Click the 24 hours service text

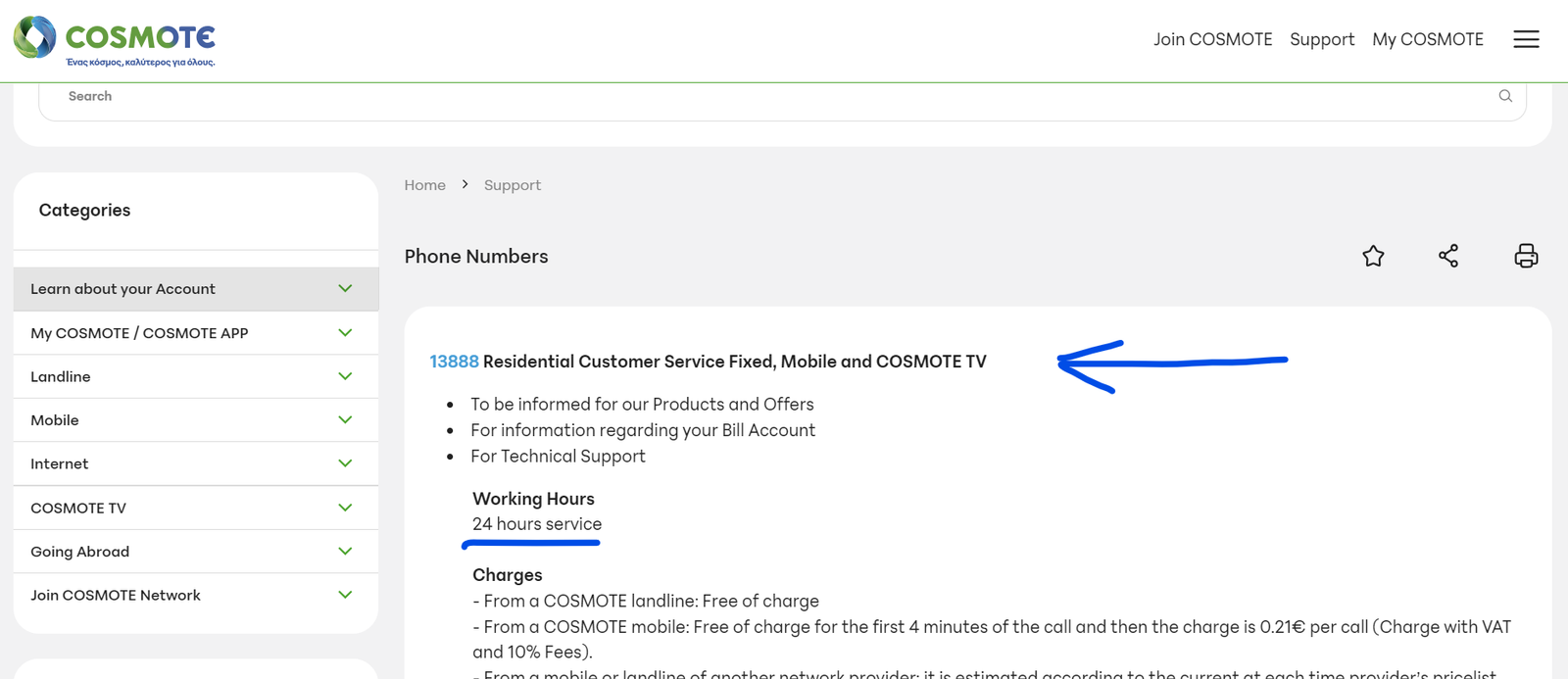coord(537,524)
